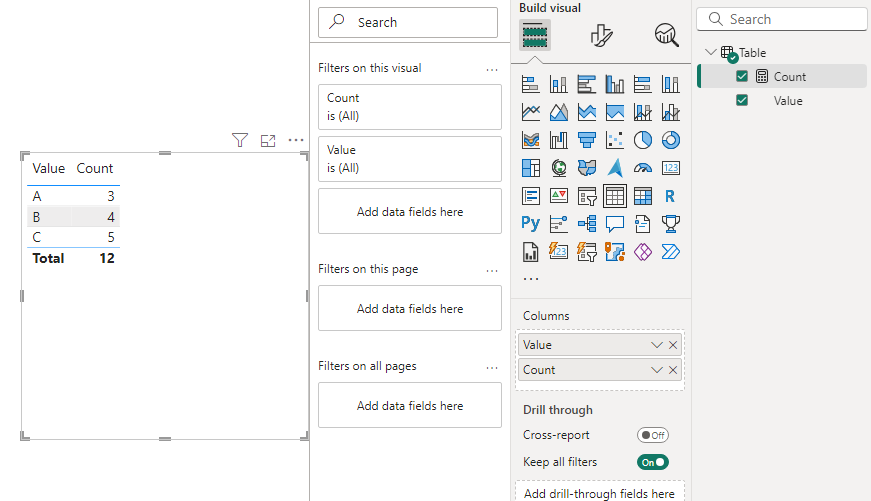The image size is (871, 501).
Task: Select the Stacked column chart visual
Action: coord(559,84)
